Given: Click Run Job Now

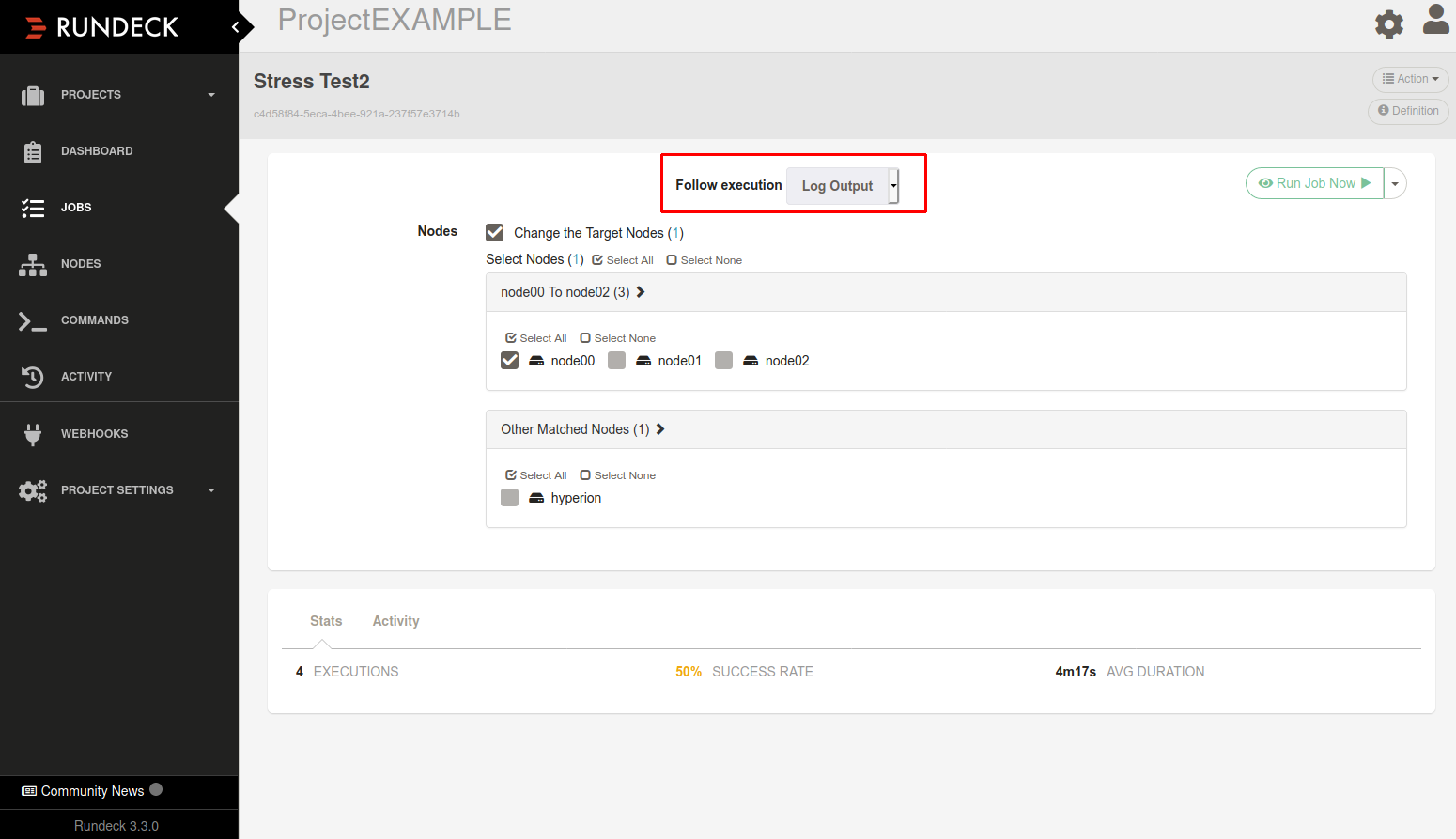Looking at the screenshot, I should pos(1314,183).
